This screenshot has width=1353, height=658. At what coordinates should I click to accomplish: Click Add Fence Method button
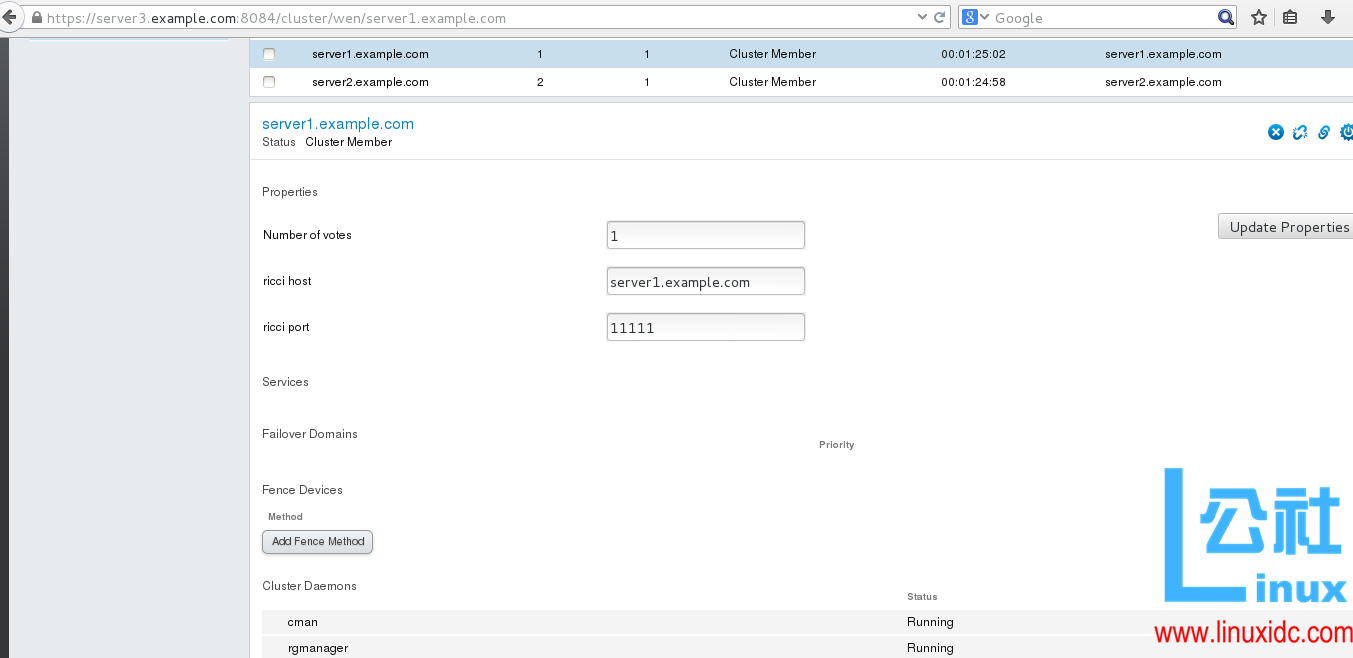[317, 541]
